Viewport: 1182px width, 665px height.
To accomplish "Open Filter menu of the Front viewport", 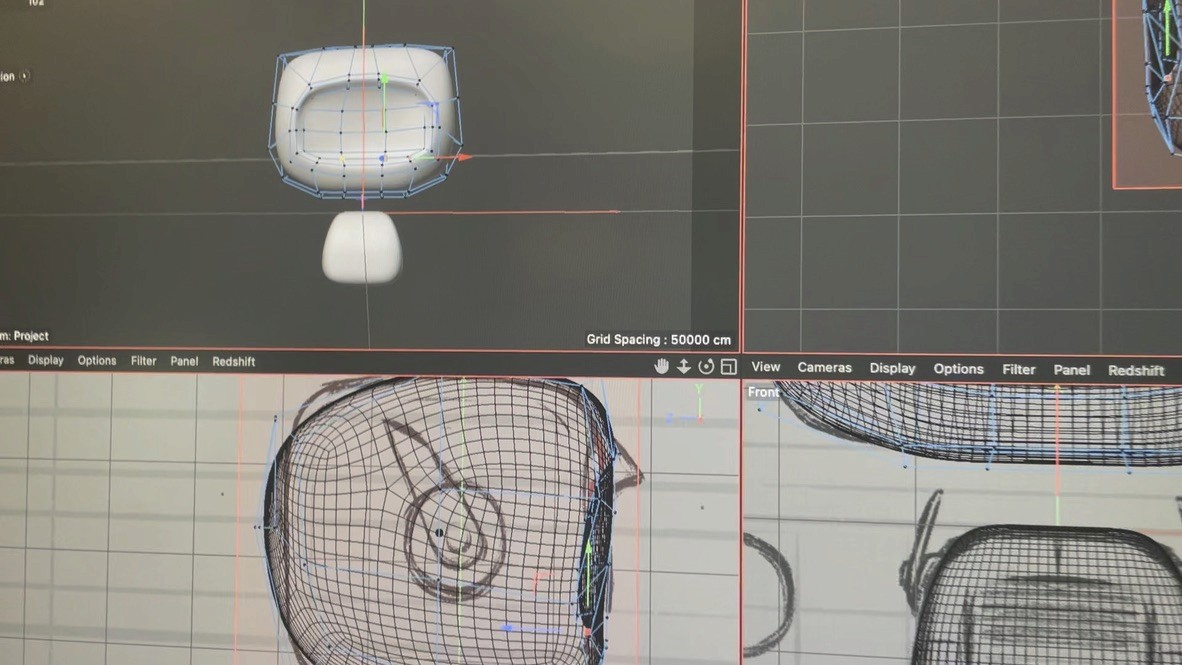I will pyautogui.click(x=1019, y=369).
